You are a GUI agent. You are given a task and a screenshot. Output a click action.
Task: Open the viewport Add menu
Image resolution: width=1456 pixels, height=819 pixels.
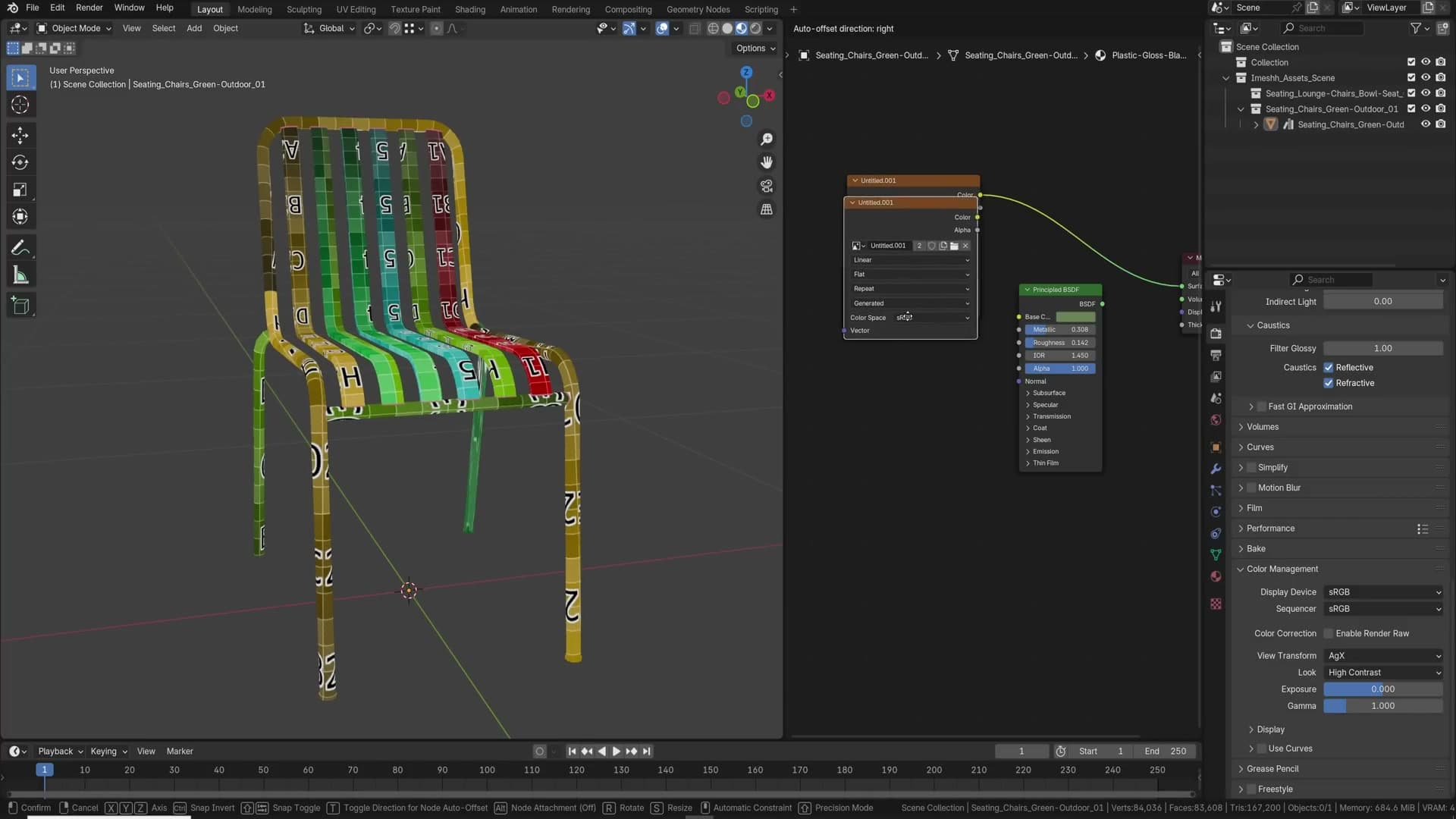(x=194, y=29)
